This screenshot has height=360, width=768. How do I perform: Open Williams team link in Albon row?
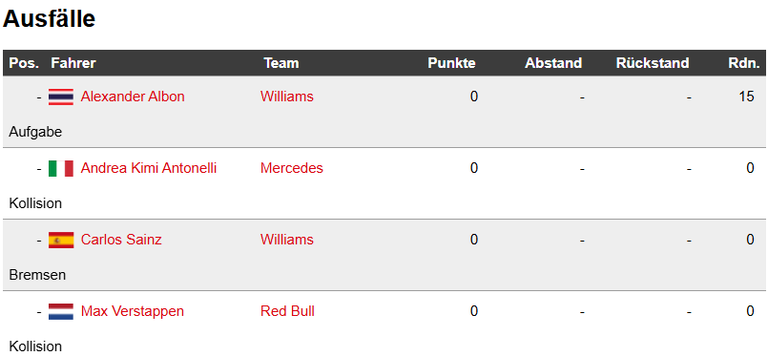coord(287,96)
